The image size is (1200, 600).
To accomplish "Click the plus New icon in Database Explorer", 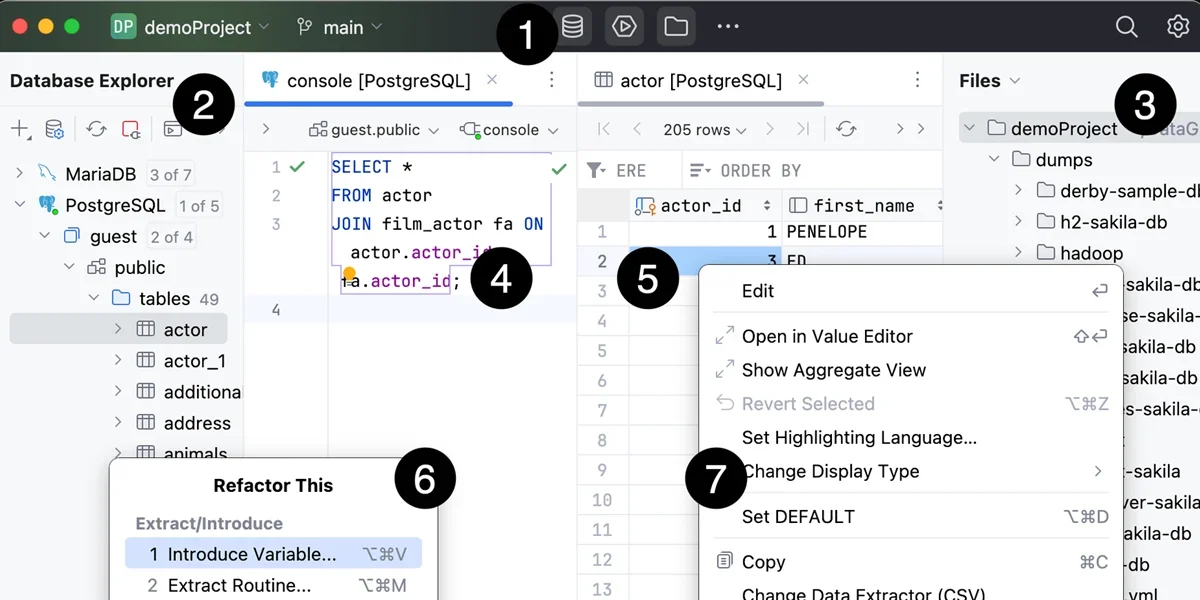I will (x=20, y=129).
